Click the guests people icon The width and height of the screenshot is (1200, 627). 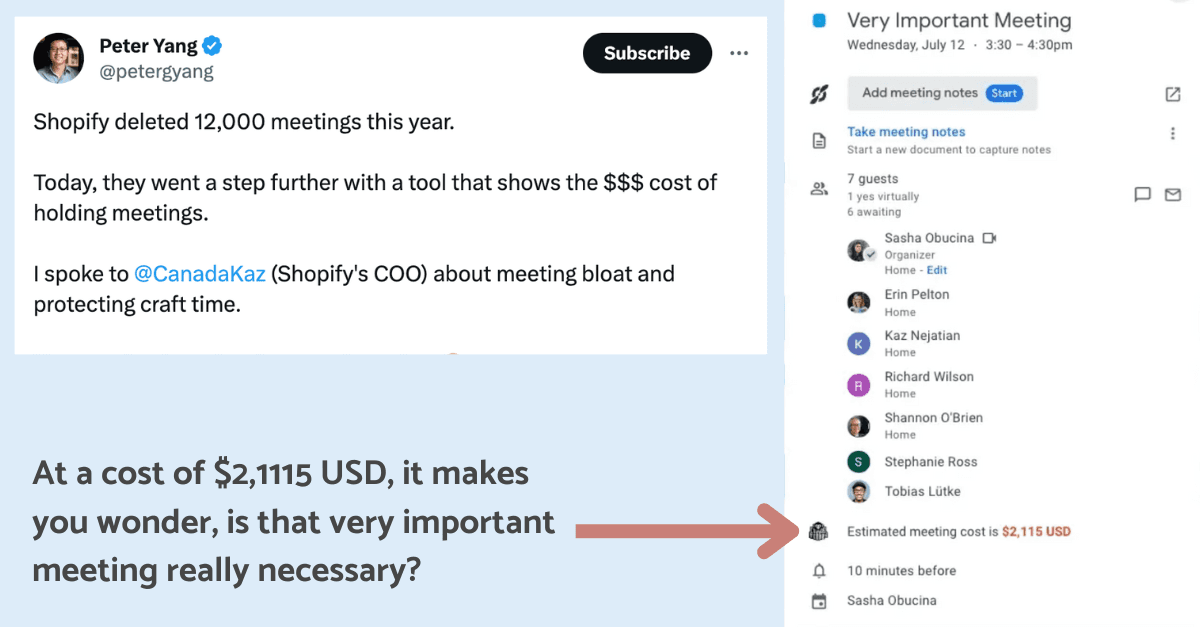pos(819,188)
